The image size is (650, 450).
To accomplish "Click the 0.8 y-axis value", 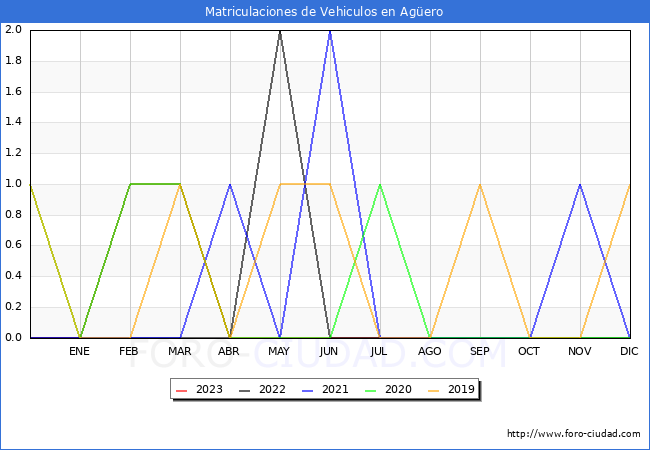I will click(x=13, y=214).
